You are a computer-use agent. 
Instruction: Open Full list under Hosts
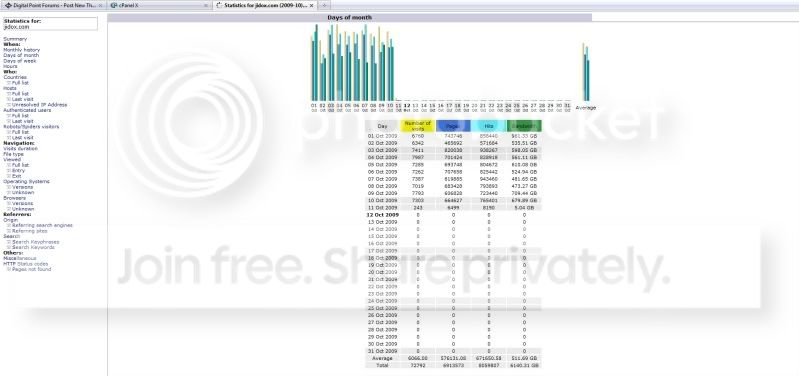click(20, 94)
